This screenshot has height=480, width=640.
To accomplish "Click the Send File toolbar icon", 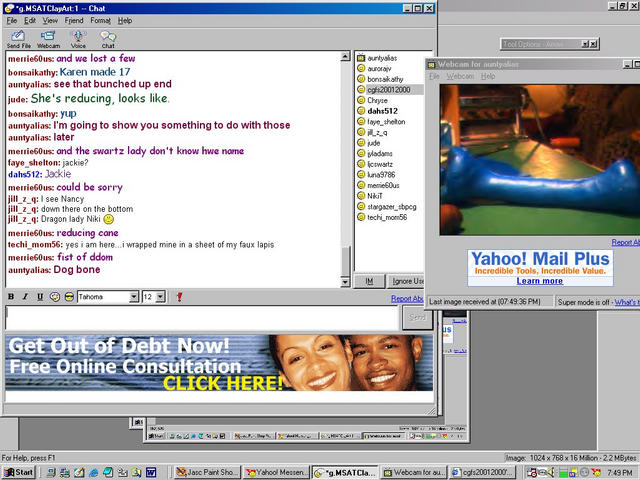I will coord(18,39).
